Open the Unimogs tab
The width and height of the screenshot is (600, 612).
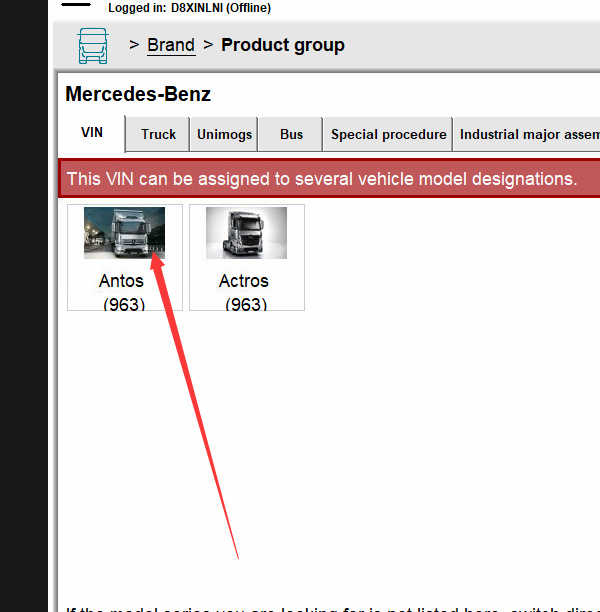point(224,134)
